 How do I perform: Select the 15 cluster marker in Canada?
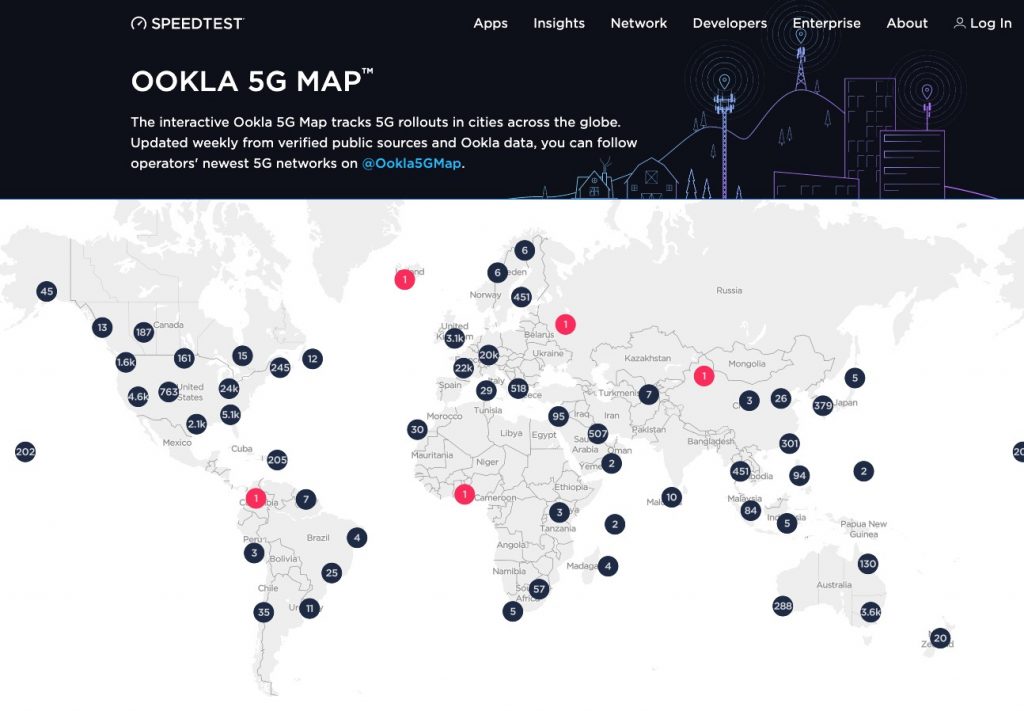click(242, 356)
